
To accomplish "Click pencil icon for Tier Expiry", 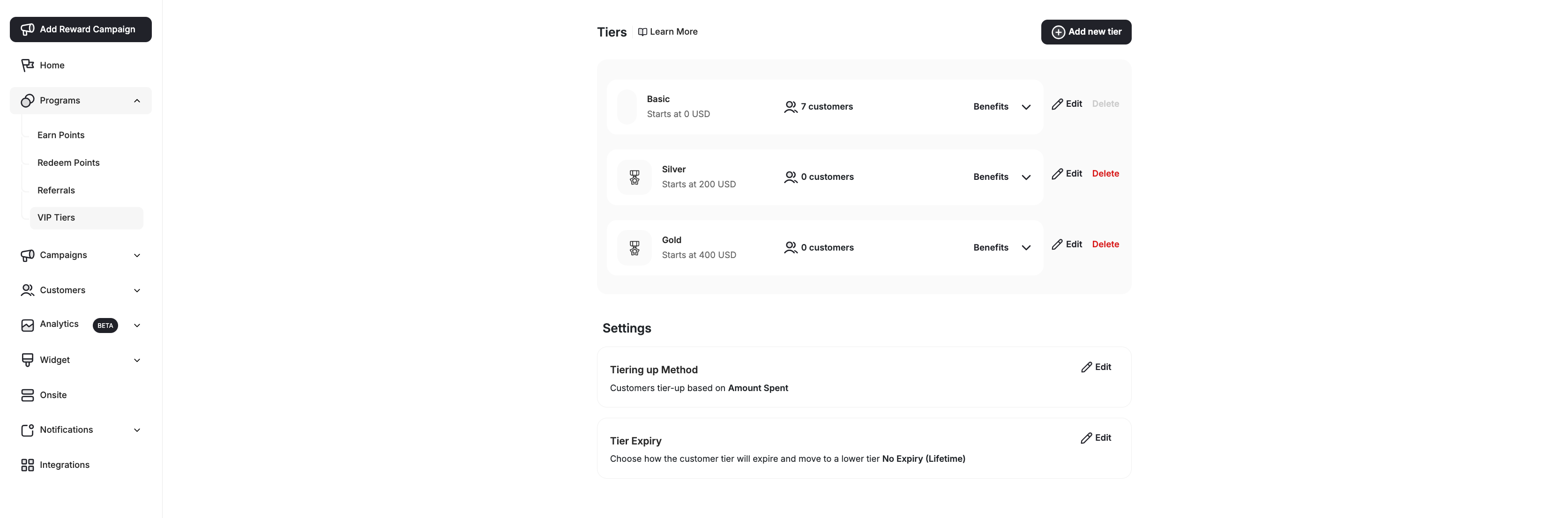I will (x=1086, y=438).
